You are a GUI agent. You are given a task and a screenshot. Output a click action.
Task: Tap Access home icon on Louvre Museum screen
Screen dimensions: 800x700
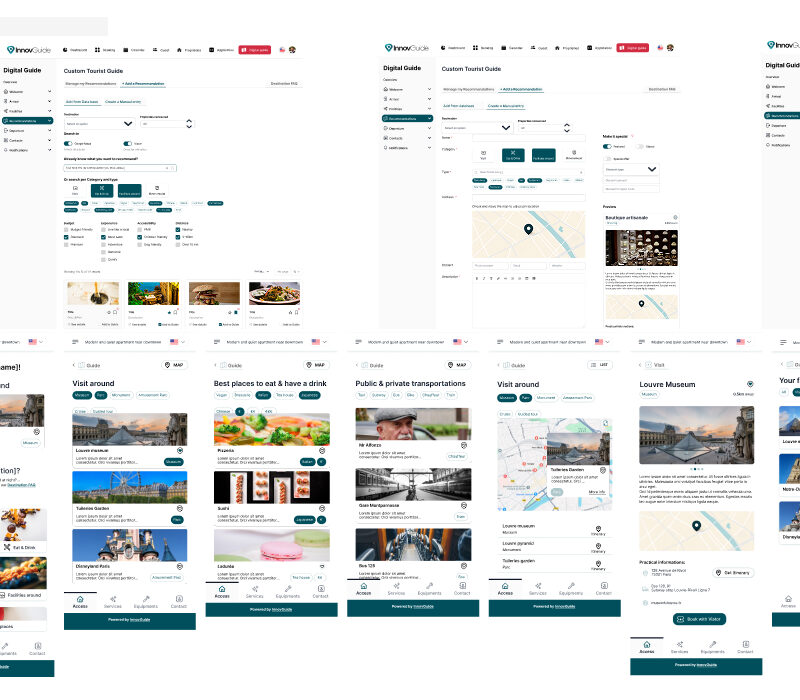coord(647,644)
